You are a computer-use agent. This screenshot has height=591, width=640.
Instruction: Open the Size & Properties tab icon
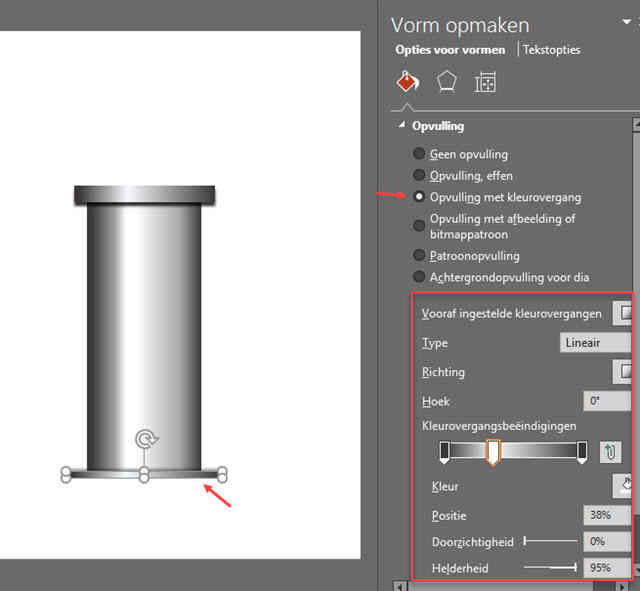pyautogui.click(x=485, y=82)
